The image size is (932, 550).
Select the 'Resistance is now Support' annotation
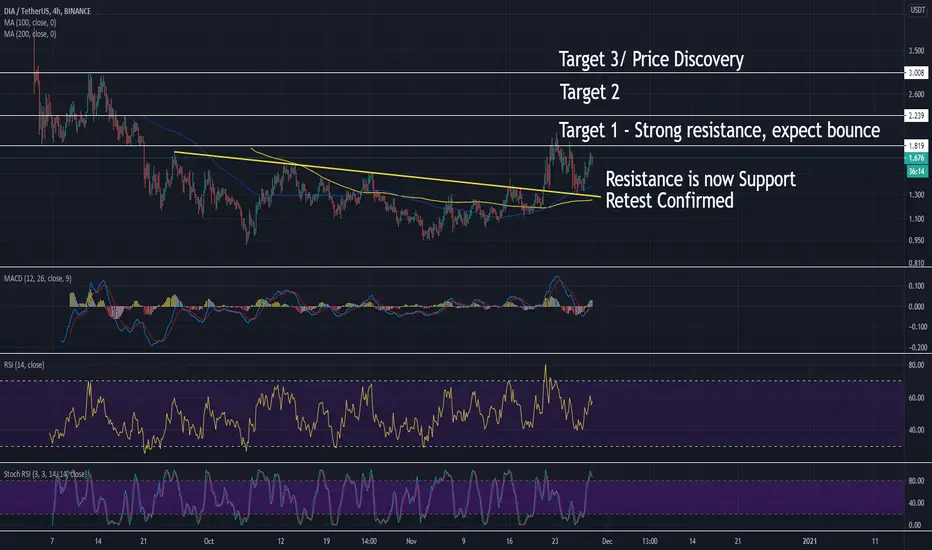(700, 179)
